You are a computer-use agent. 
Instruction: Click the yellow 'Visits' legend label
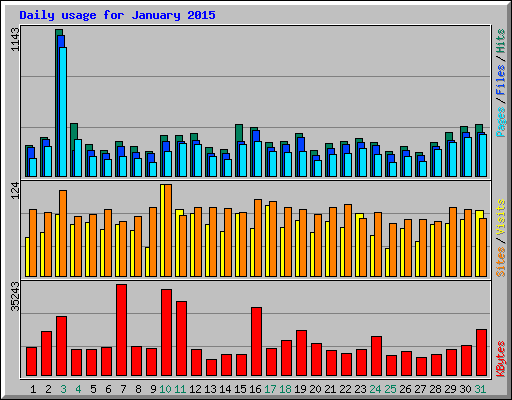pyautogui.click(x=500, y=217)
